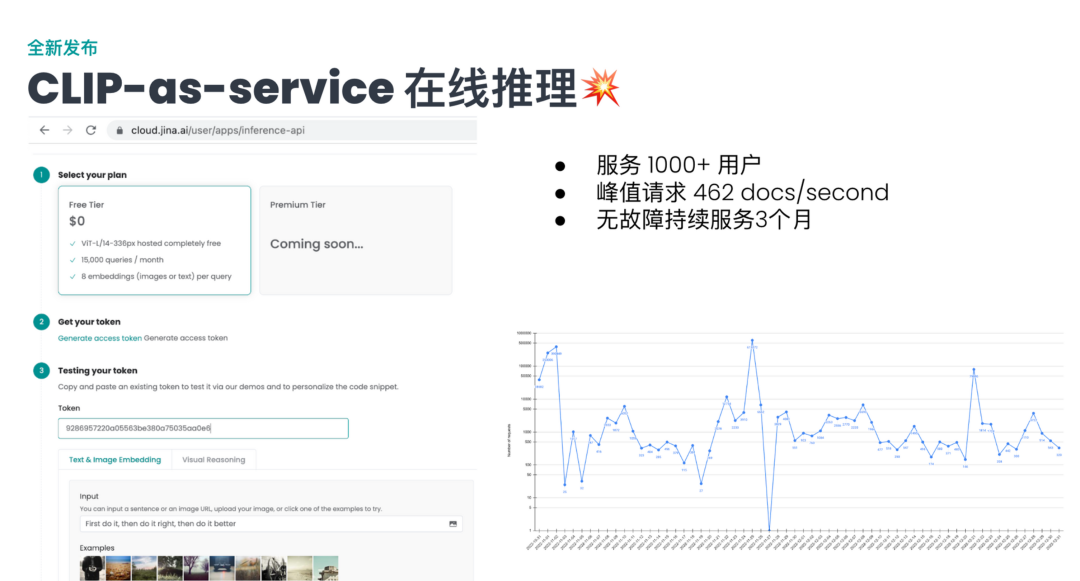Click the image upload icon in Input box
1080x581 pixels.
(453, 524)
